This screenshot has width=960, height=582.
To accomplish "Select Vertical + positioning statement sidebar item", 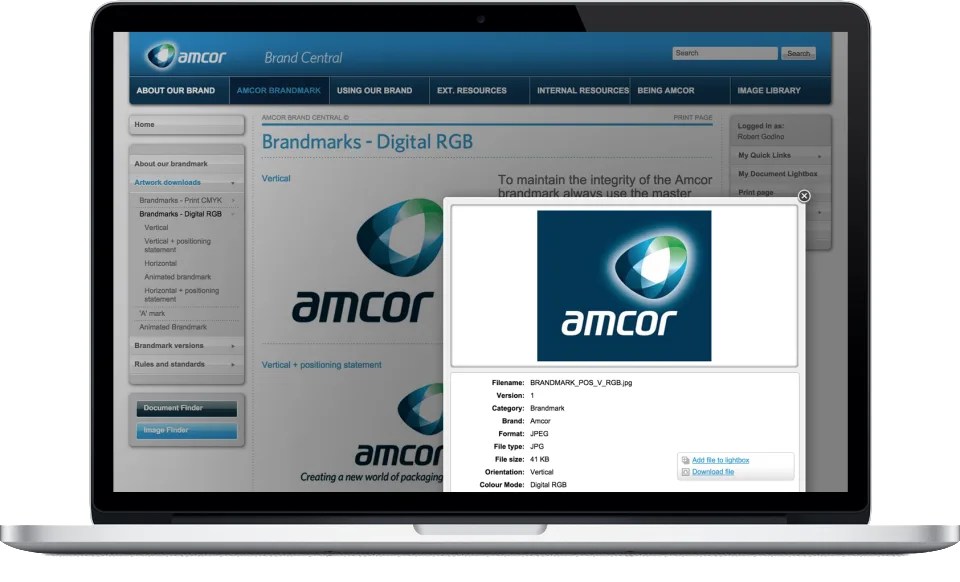I will tap(178, 245).
